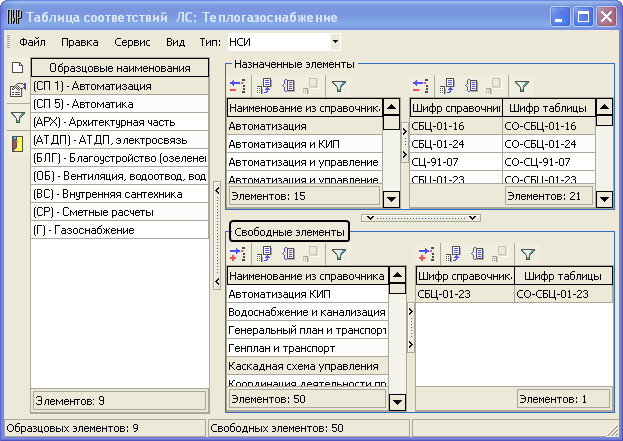
Task: Open the Файл menu
Action: [32, 43]
